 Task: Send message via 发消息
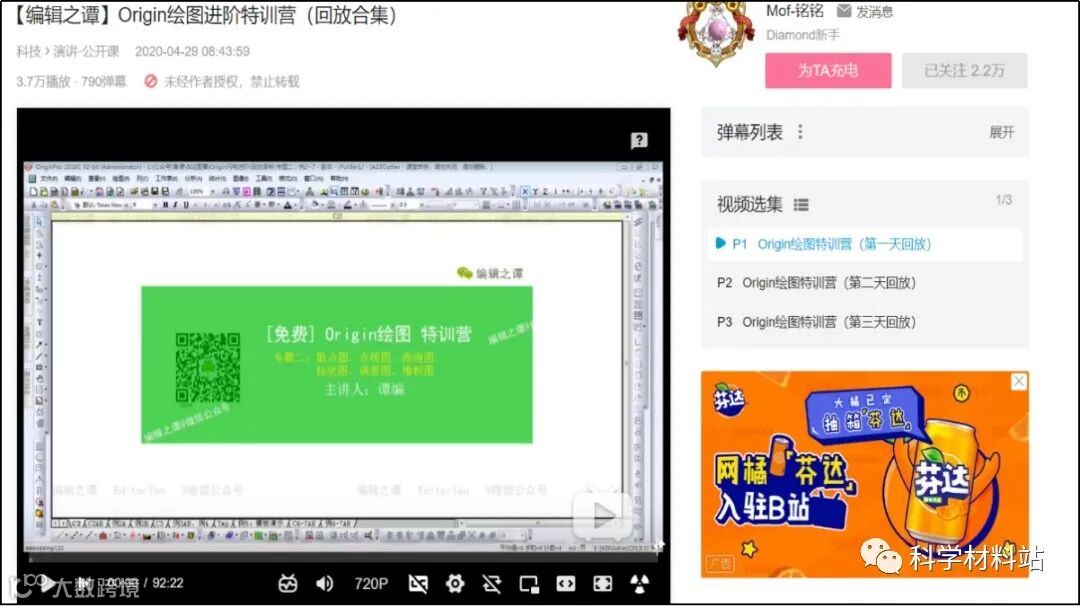coord(865,11)
